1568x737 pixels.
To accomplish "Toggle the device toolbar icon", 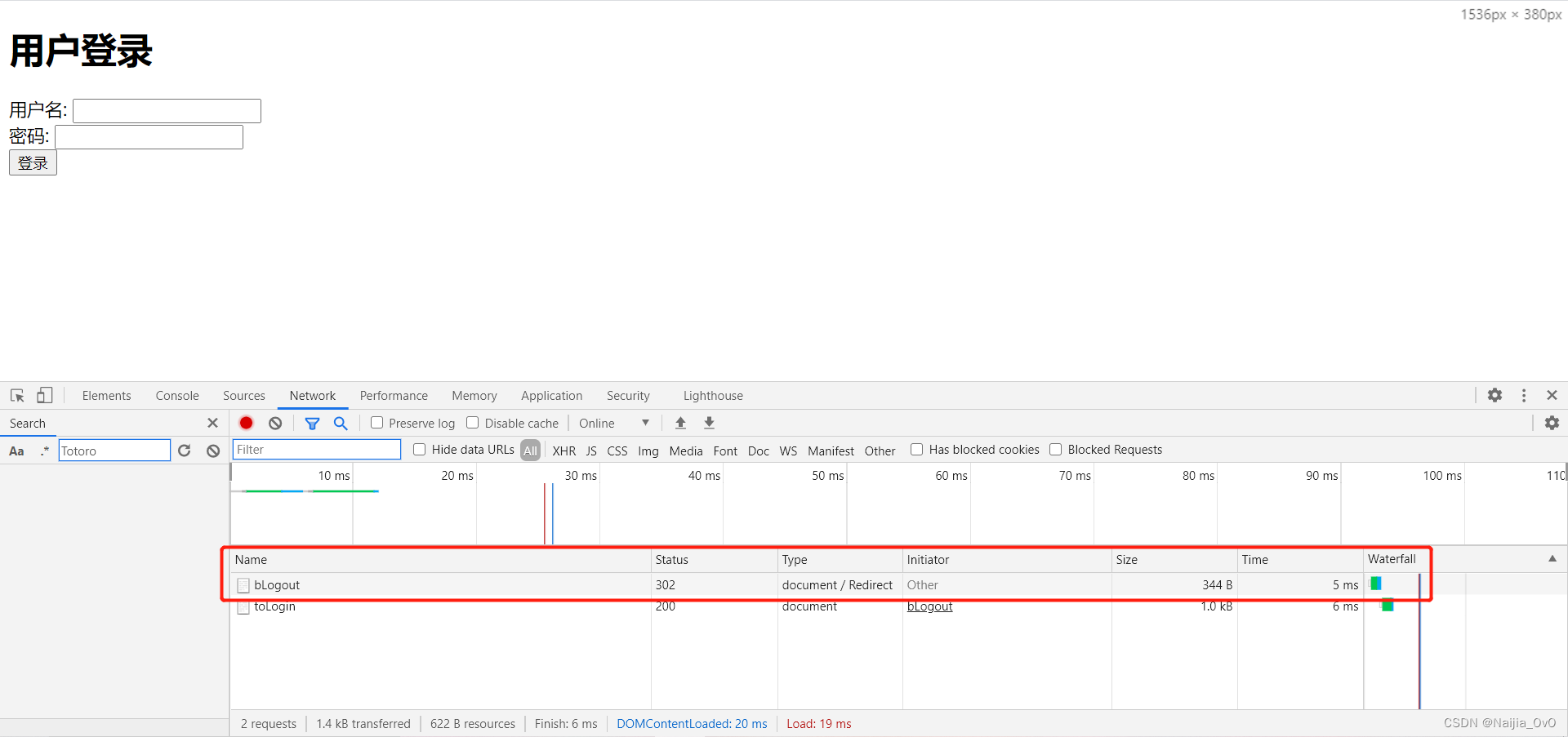I will pyautogui.click(x=45, y=396).
